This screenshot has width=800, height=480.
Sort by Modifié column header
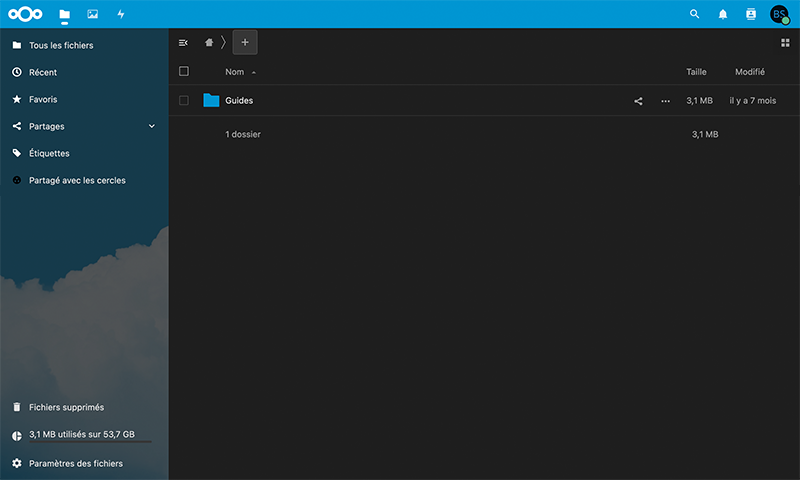click(x=749, y=72)
